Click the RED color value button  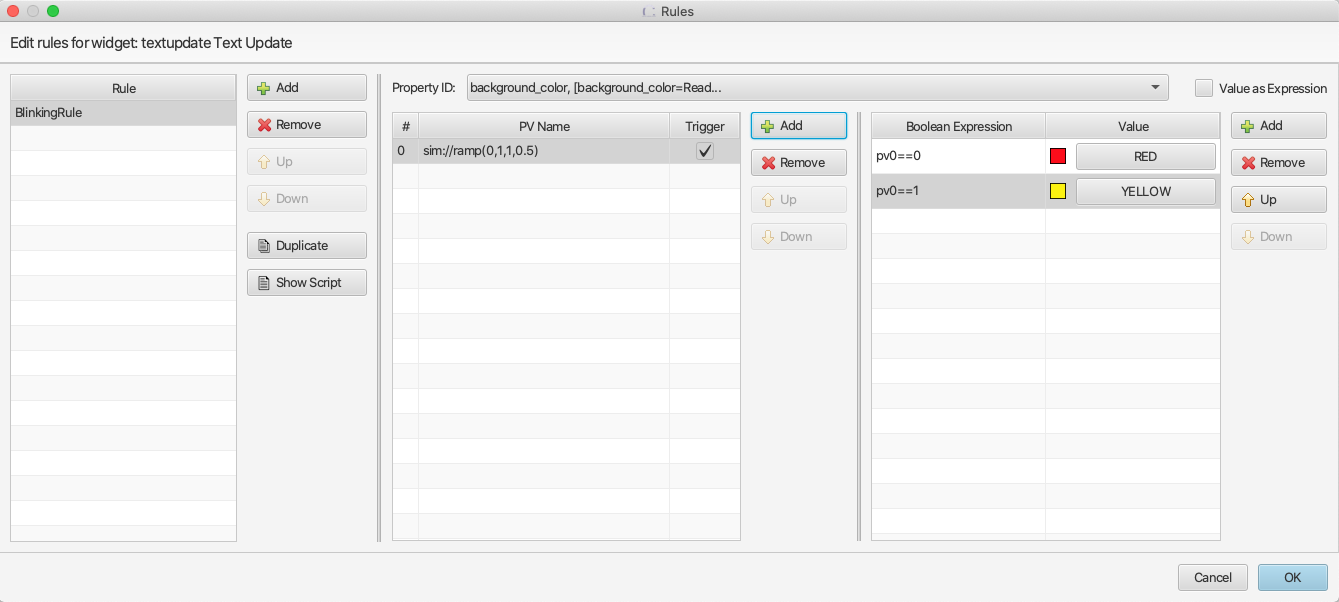1145,157
